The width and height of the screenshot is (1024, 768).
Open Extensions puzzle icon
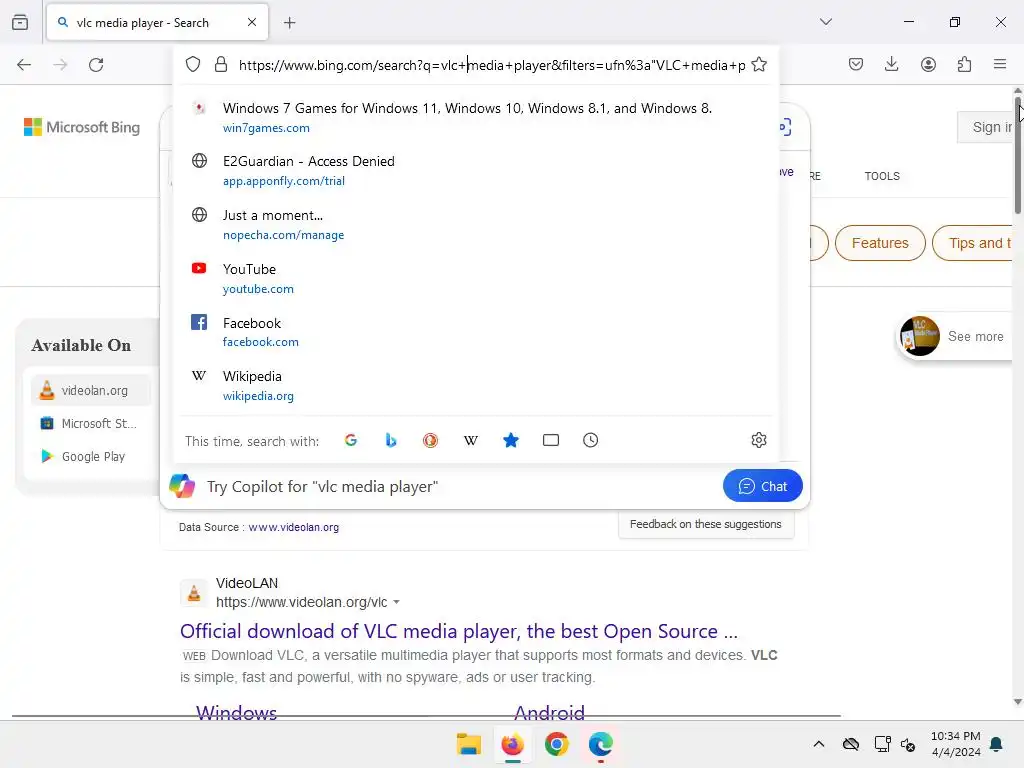tap(964, 64)
